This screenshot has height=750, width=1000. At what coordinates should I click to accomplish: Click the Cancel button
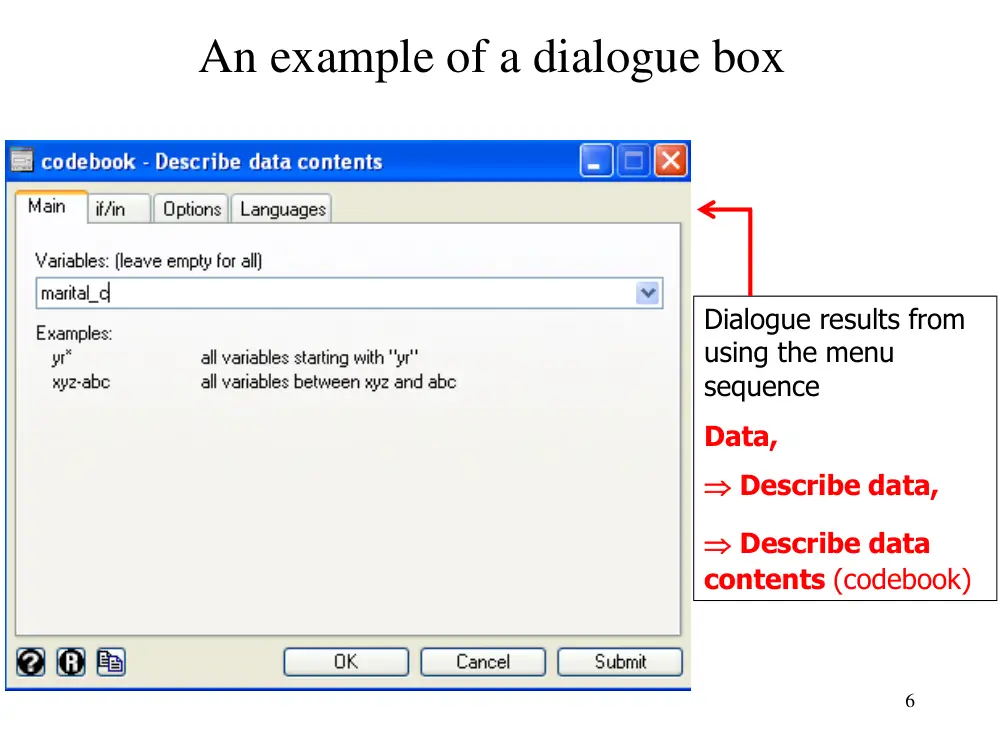[x=483, y=662]
